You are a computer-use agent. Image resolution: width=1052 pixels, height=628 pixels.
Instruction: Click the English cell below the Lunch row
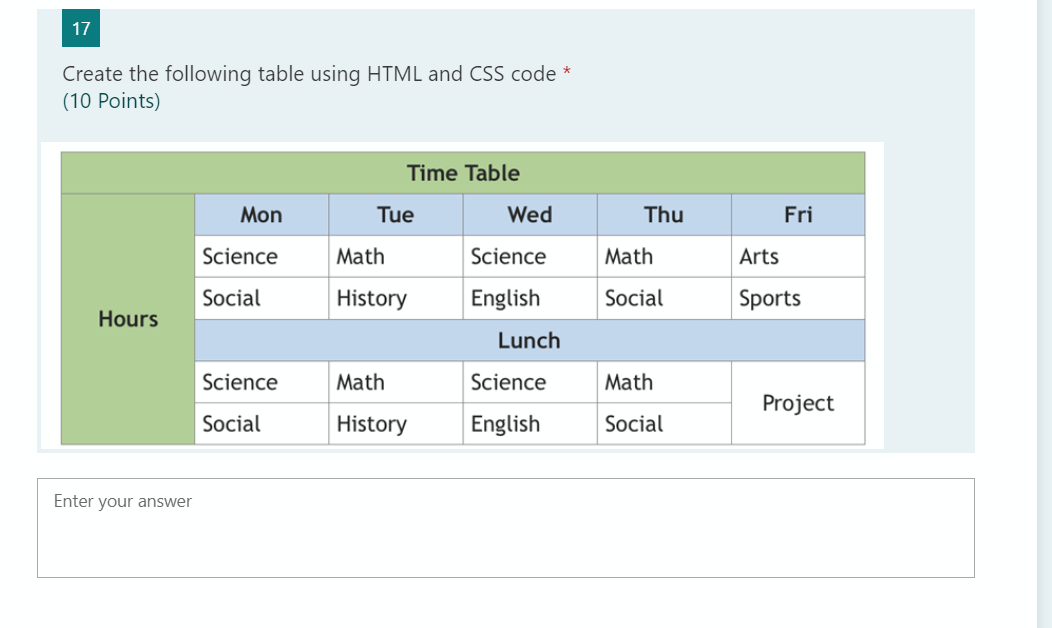505,424
